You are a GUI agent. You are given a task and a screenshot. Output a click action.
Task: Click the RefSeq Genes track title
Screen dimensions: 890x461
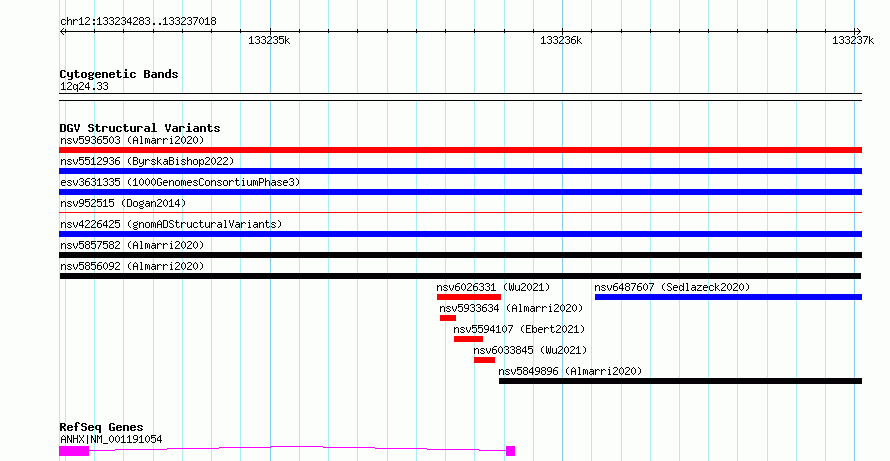(101, 428)
